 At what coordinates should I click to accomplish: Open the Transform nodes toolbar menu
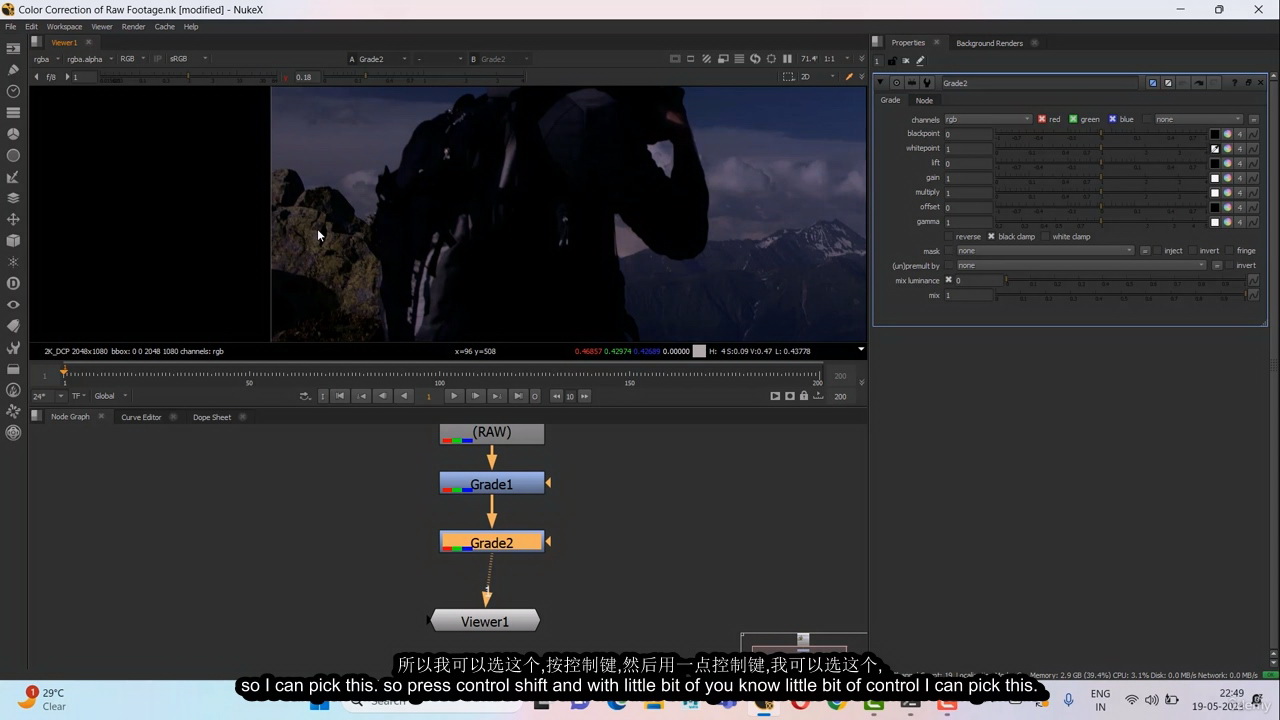(x=13, y=219)
